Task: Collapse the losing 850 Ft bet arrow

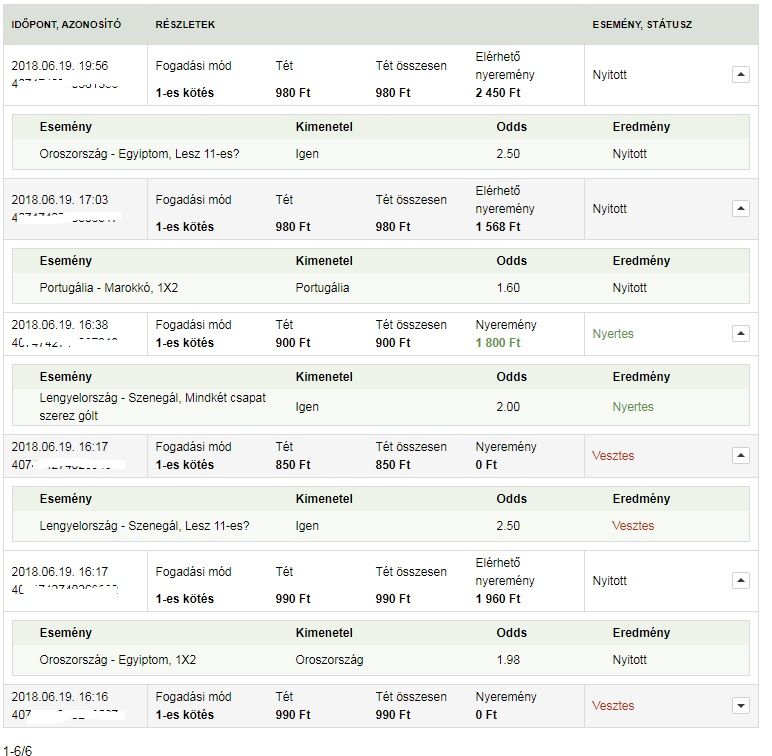Action: coord(740,455)
